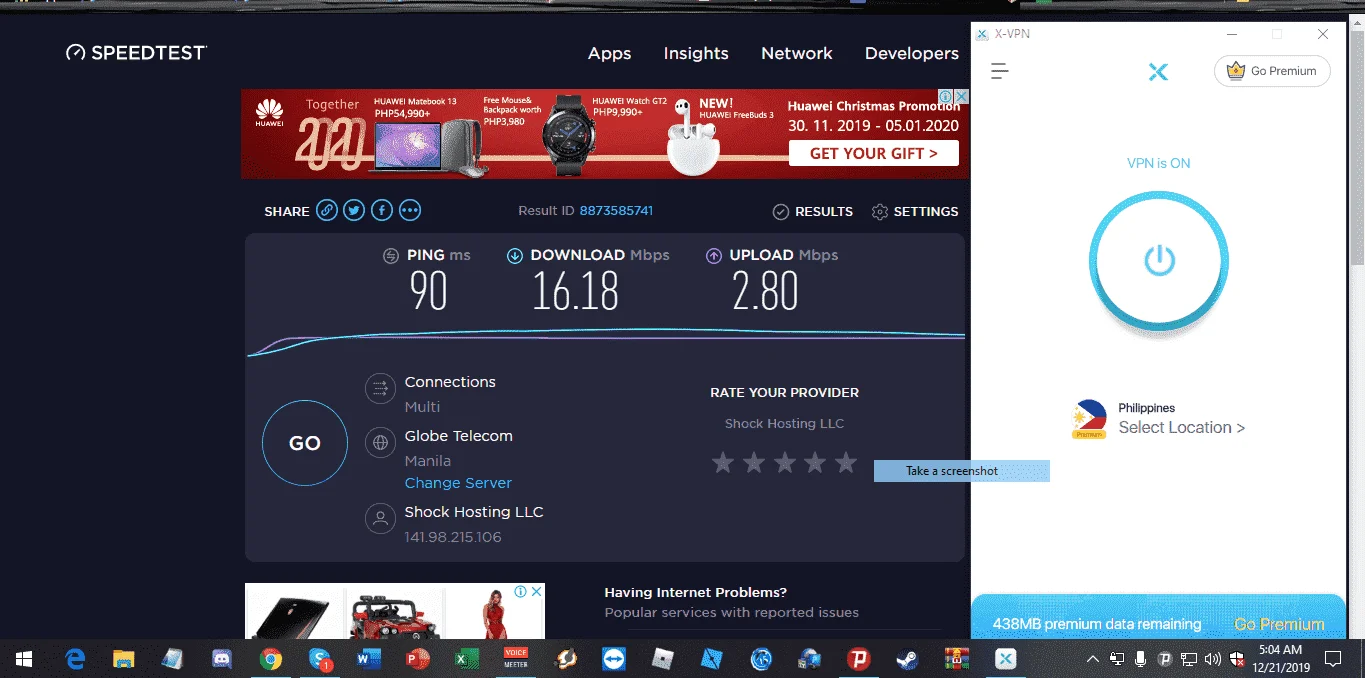1365x678 pixels.
Task: Share the result on Twitter
Action: (354, 211)
